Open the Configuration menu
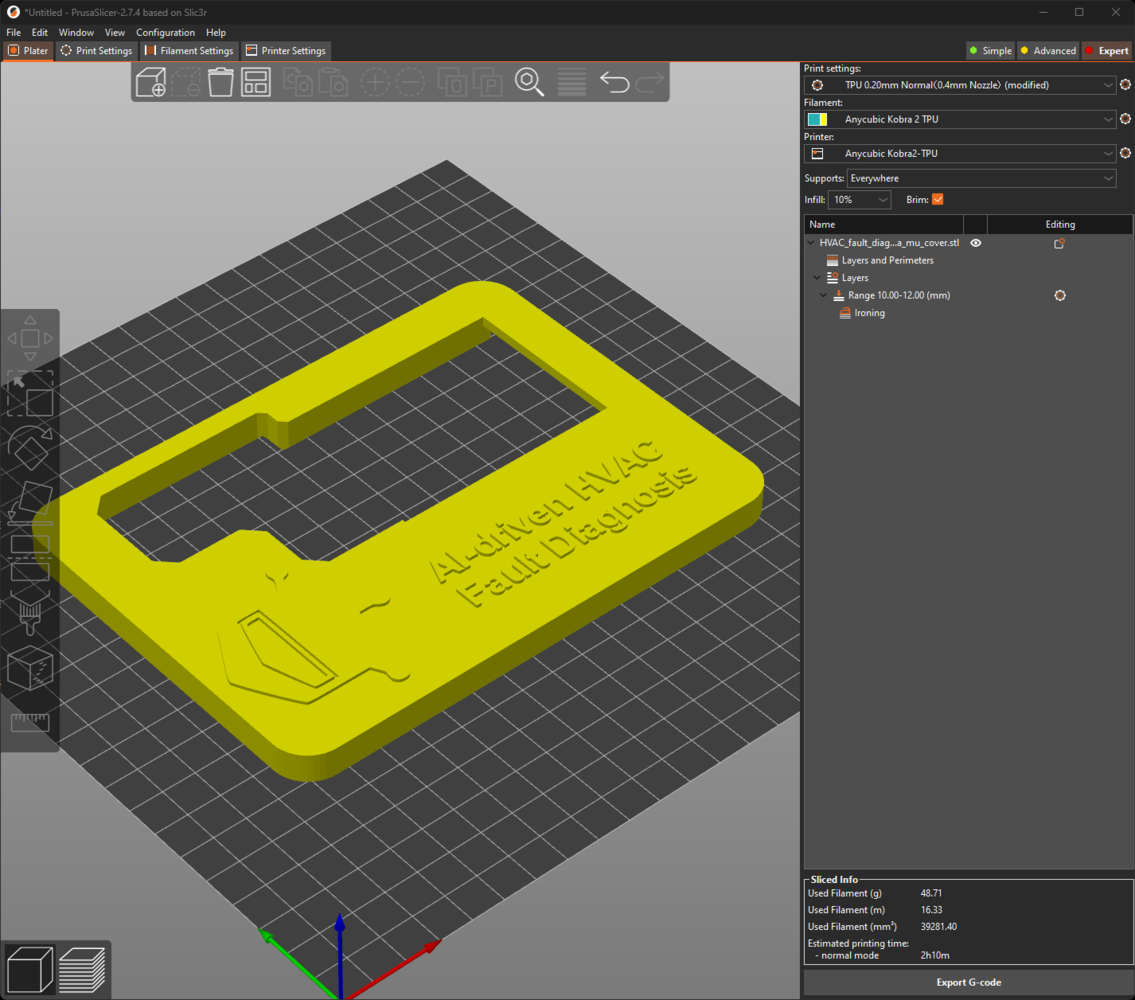This screenshot has height=1000, width=1135. tap(165, 33)
